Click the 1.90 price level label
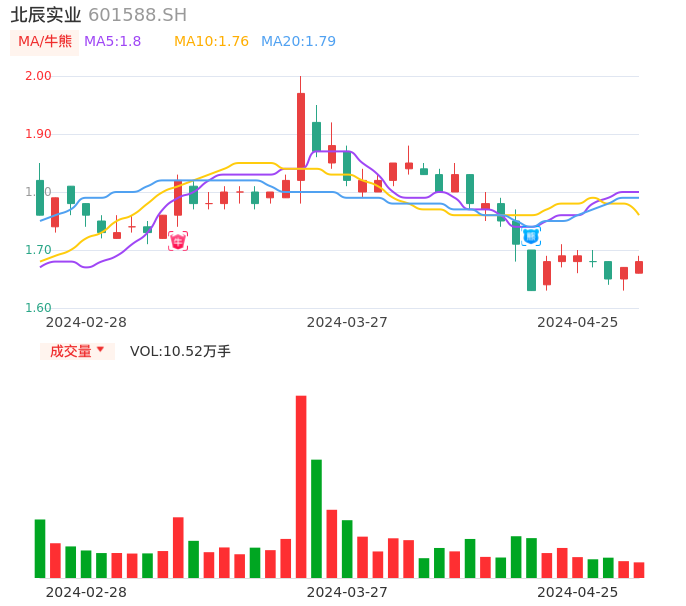 click(37, 134)
